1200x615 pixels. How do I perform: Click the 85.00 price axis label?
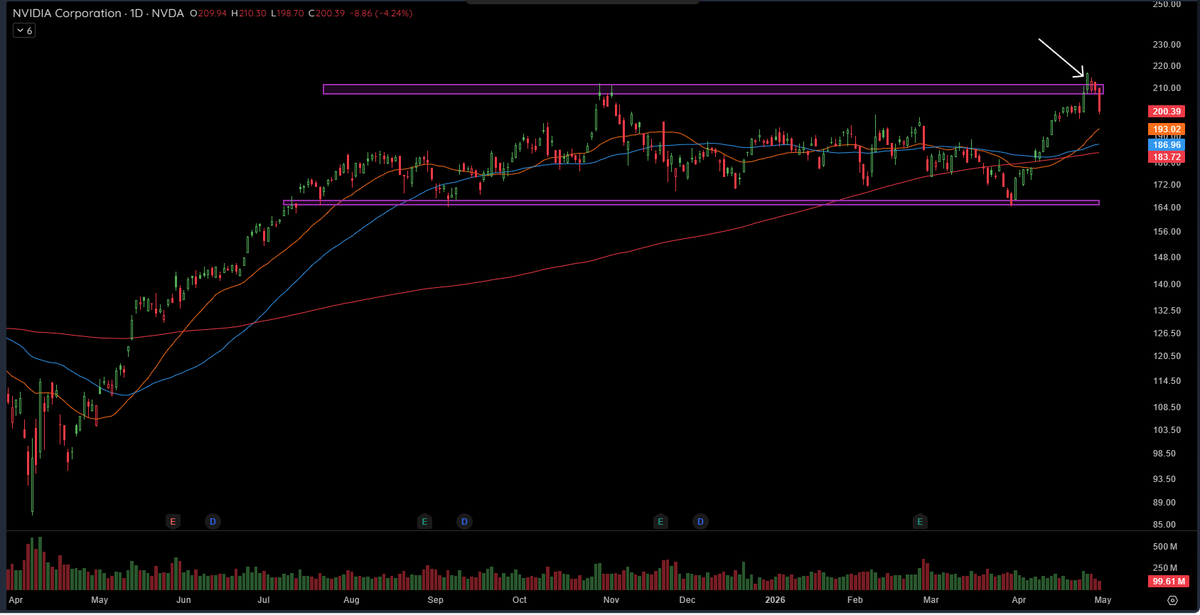1166,524
